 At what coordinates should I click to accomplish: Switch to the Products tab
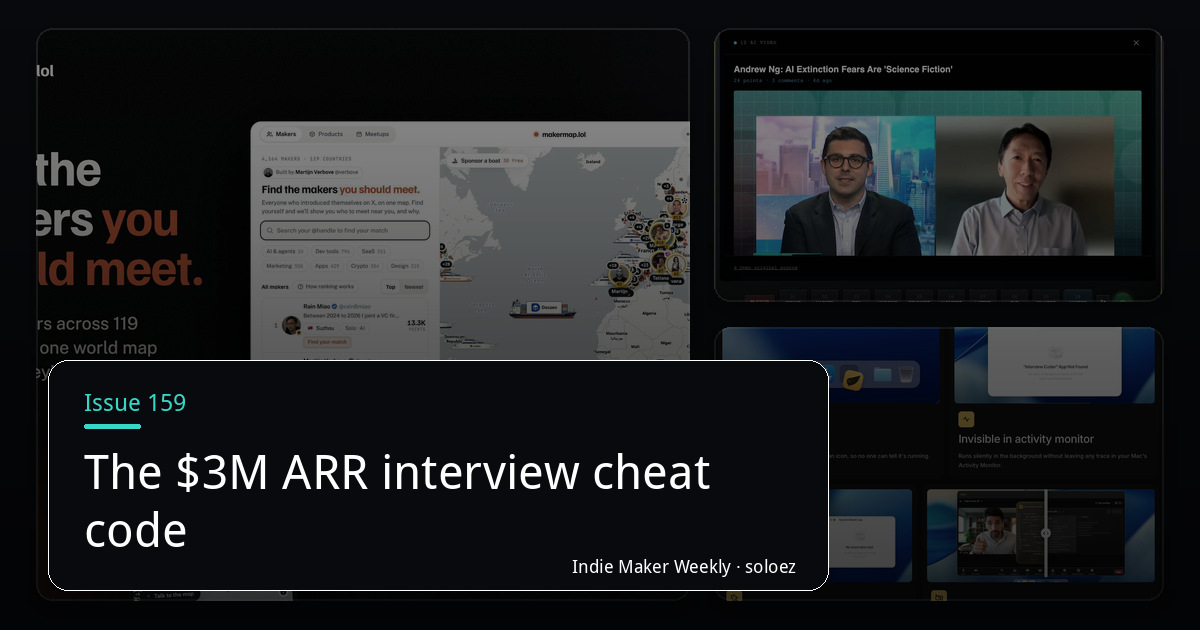click(x=326, y=134)
